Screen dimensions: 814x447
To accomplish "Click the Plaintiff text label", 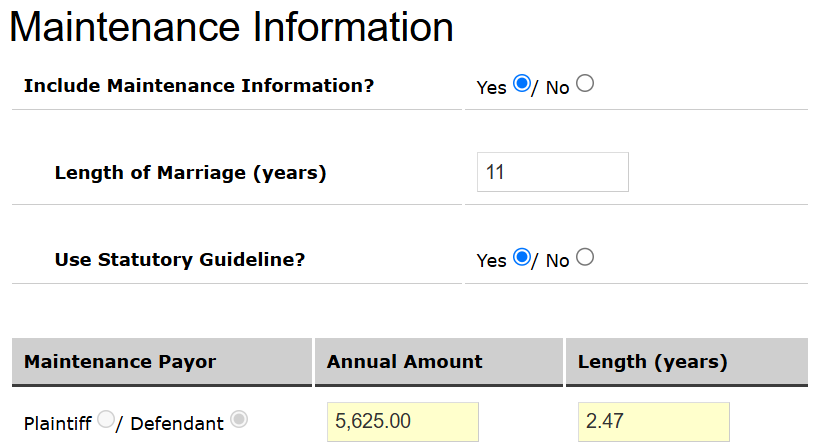I will (x=59, y=423).
